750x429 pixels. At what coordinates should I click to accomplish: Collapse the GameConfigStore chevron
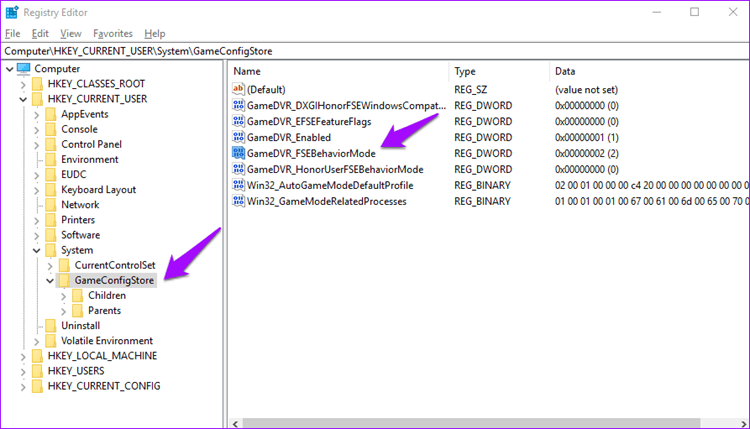point(50,281)
